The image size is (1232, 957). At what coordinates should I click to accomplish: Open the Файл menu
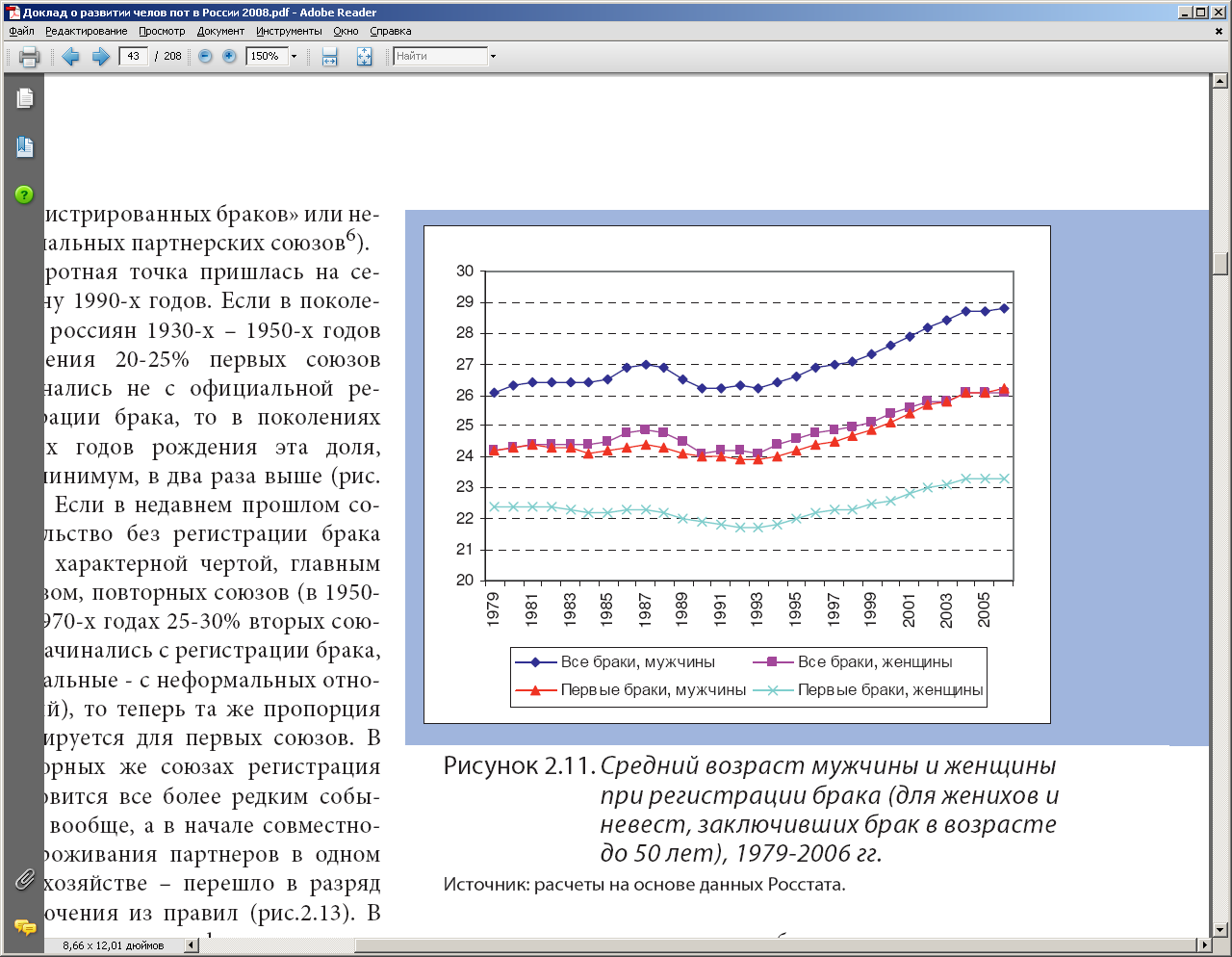pyautogui.click(x=21, y=31)
